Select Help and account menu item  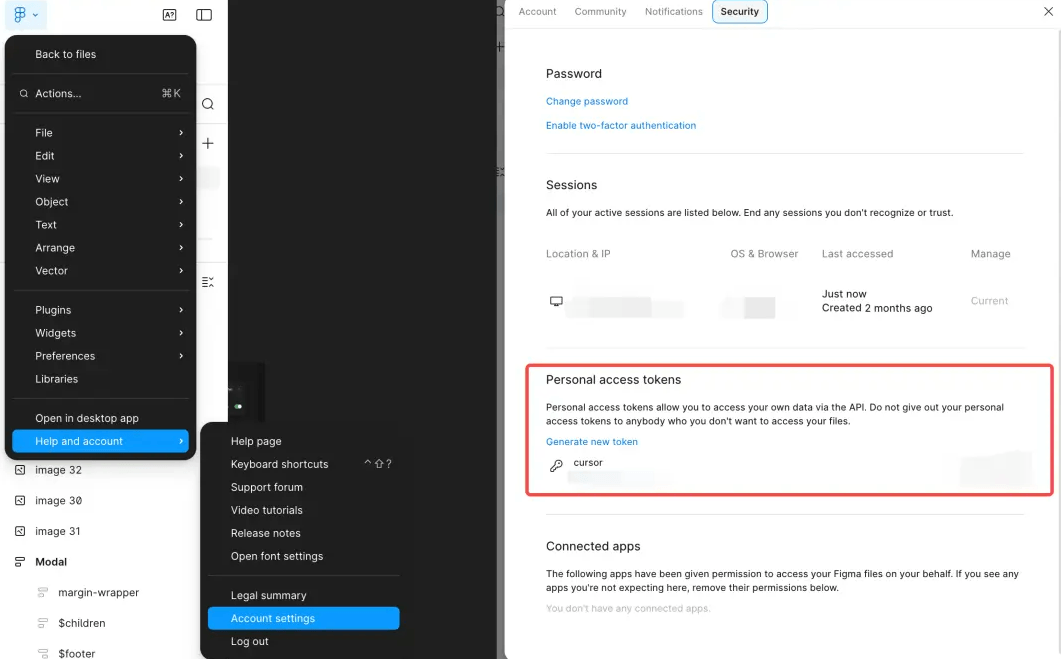pyautogui.click(x=100, y=441)
